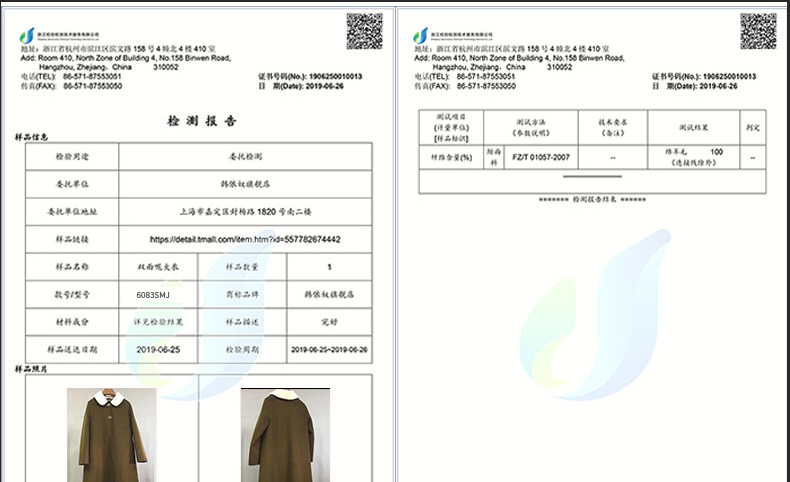Click the company logo atop the left page

tap(26, 36)
